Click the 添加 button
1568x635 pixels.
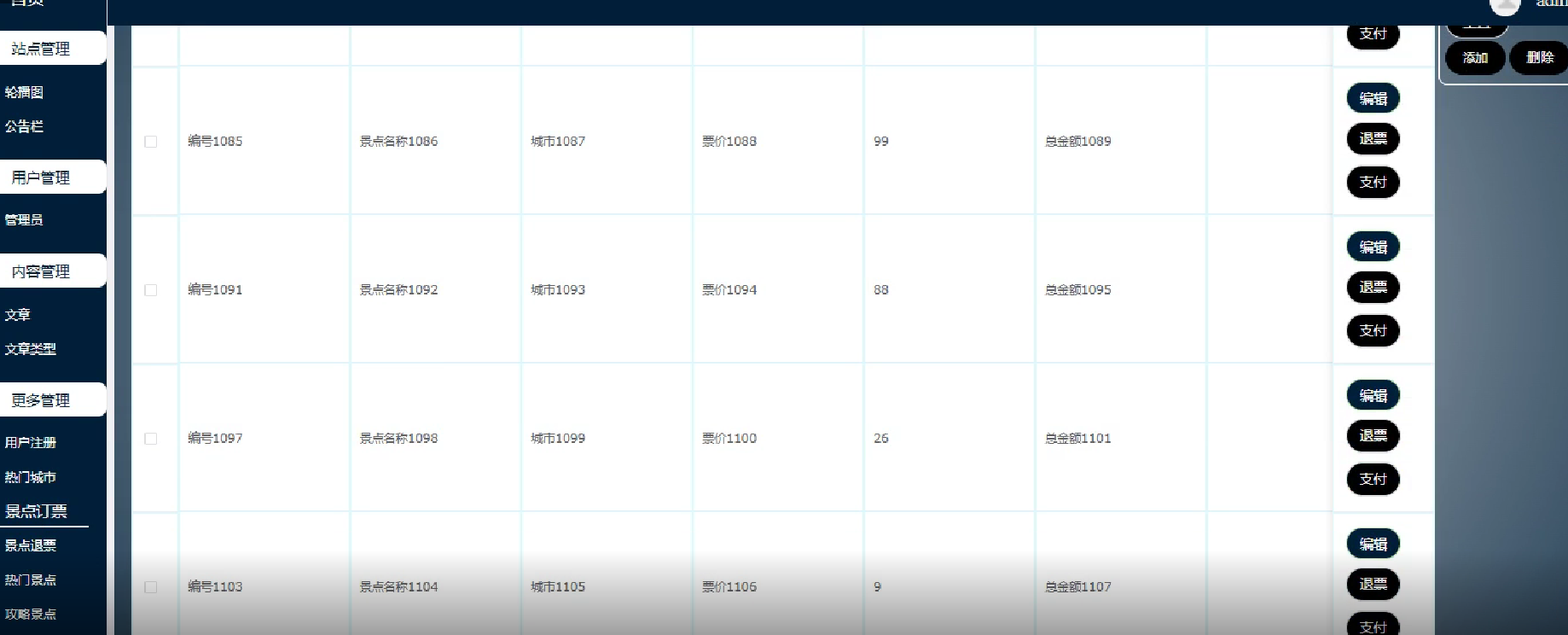[x=1475, y=58]
